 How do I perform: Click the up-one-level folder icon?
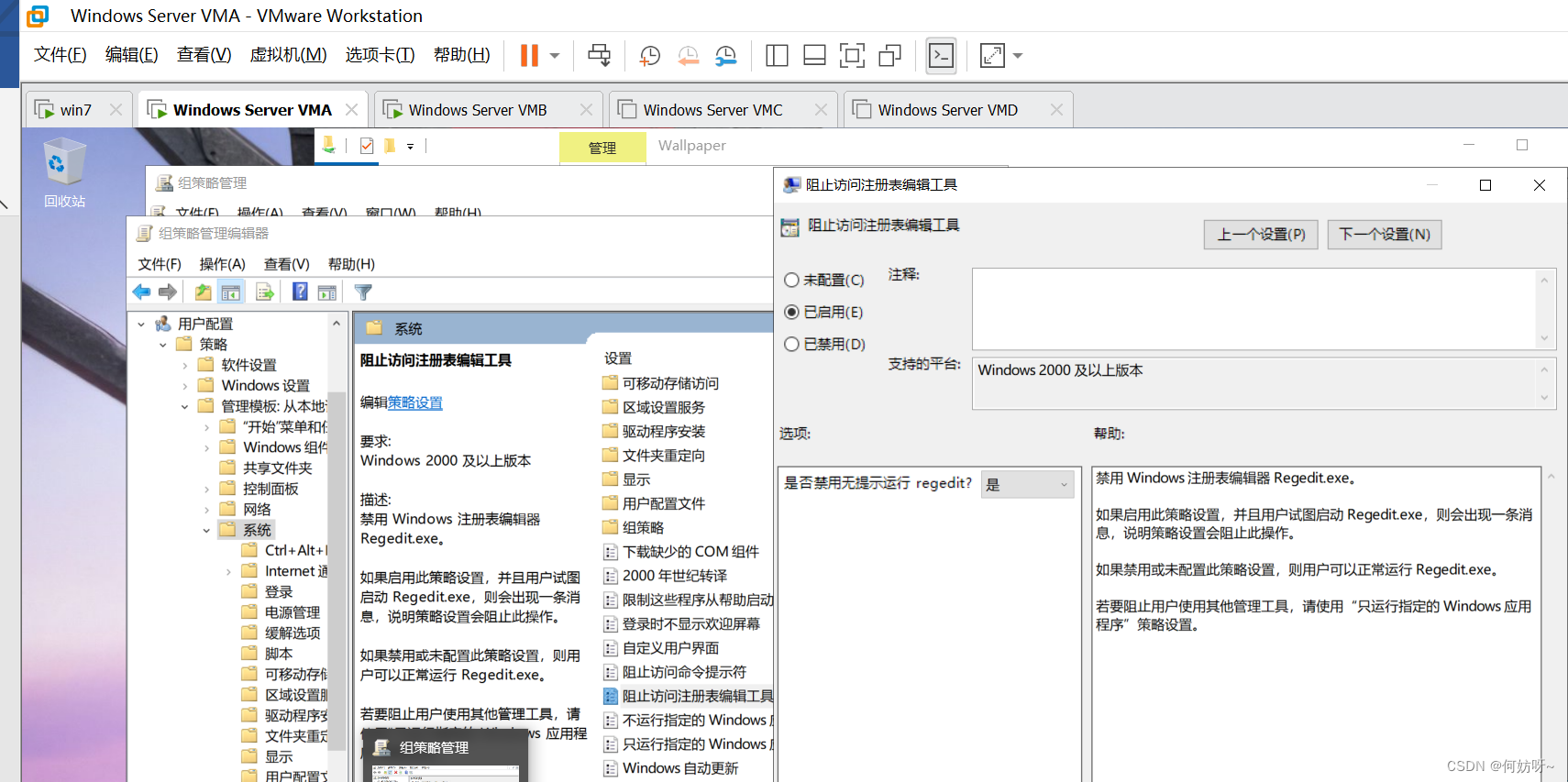[x=203, y=292]
